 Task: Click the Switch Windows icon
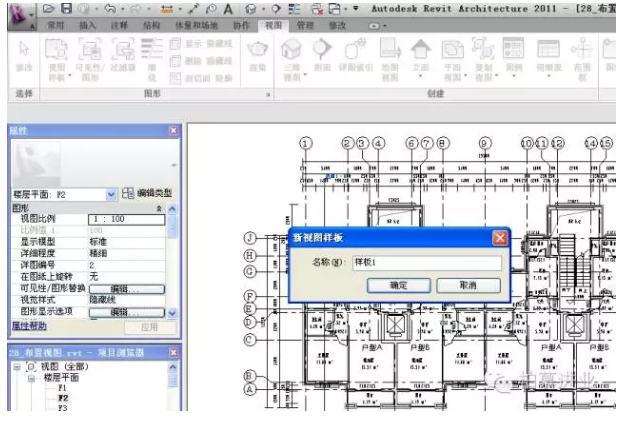tap(335, 9)
